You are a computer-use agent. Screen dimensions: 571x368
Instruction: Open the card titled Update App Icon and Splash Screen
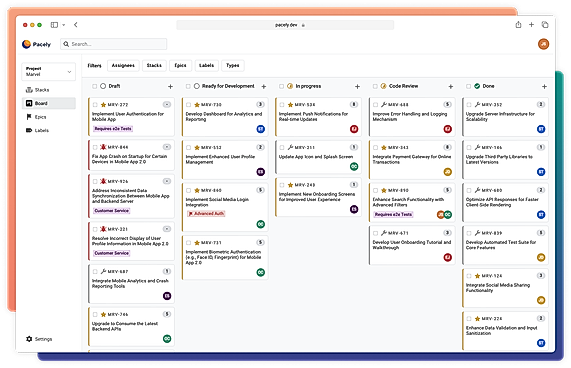pos(318,157)
